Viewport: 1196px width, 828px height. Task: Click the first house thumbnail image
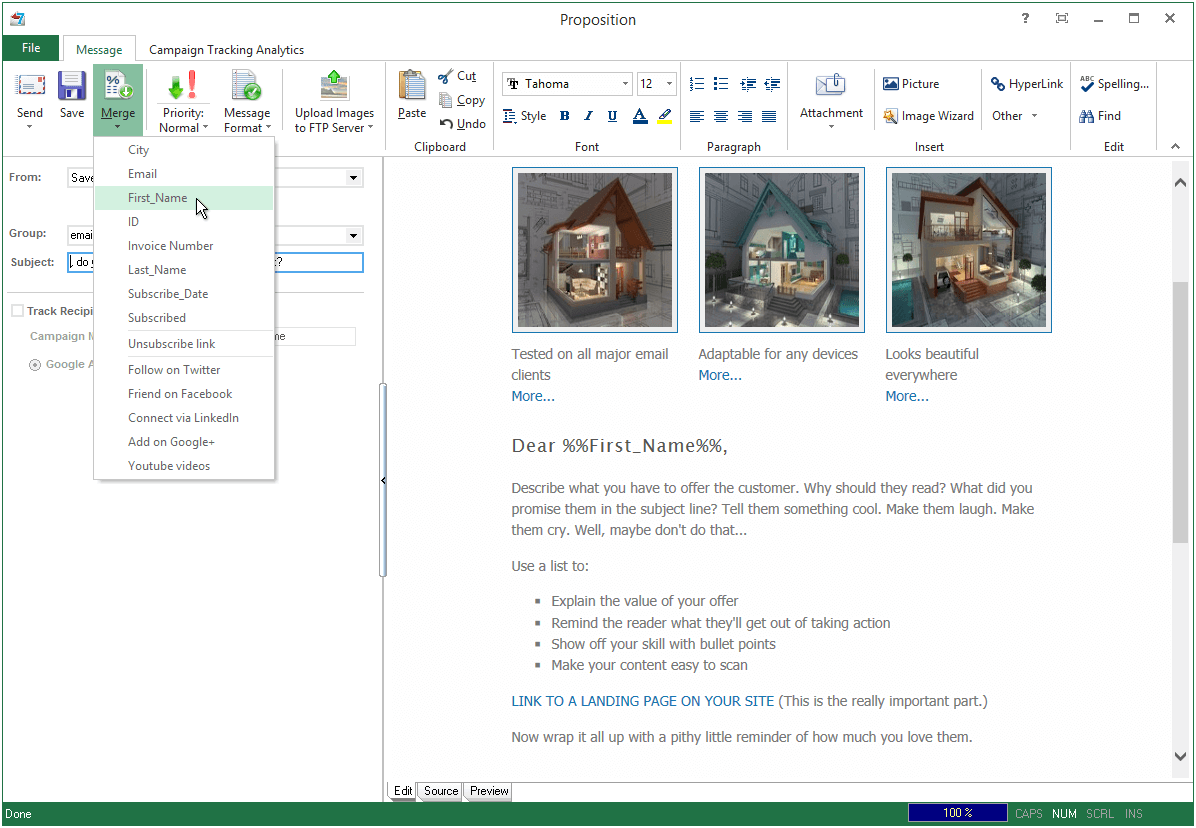(x=595, y=250)
